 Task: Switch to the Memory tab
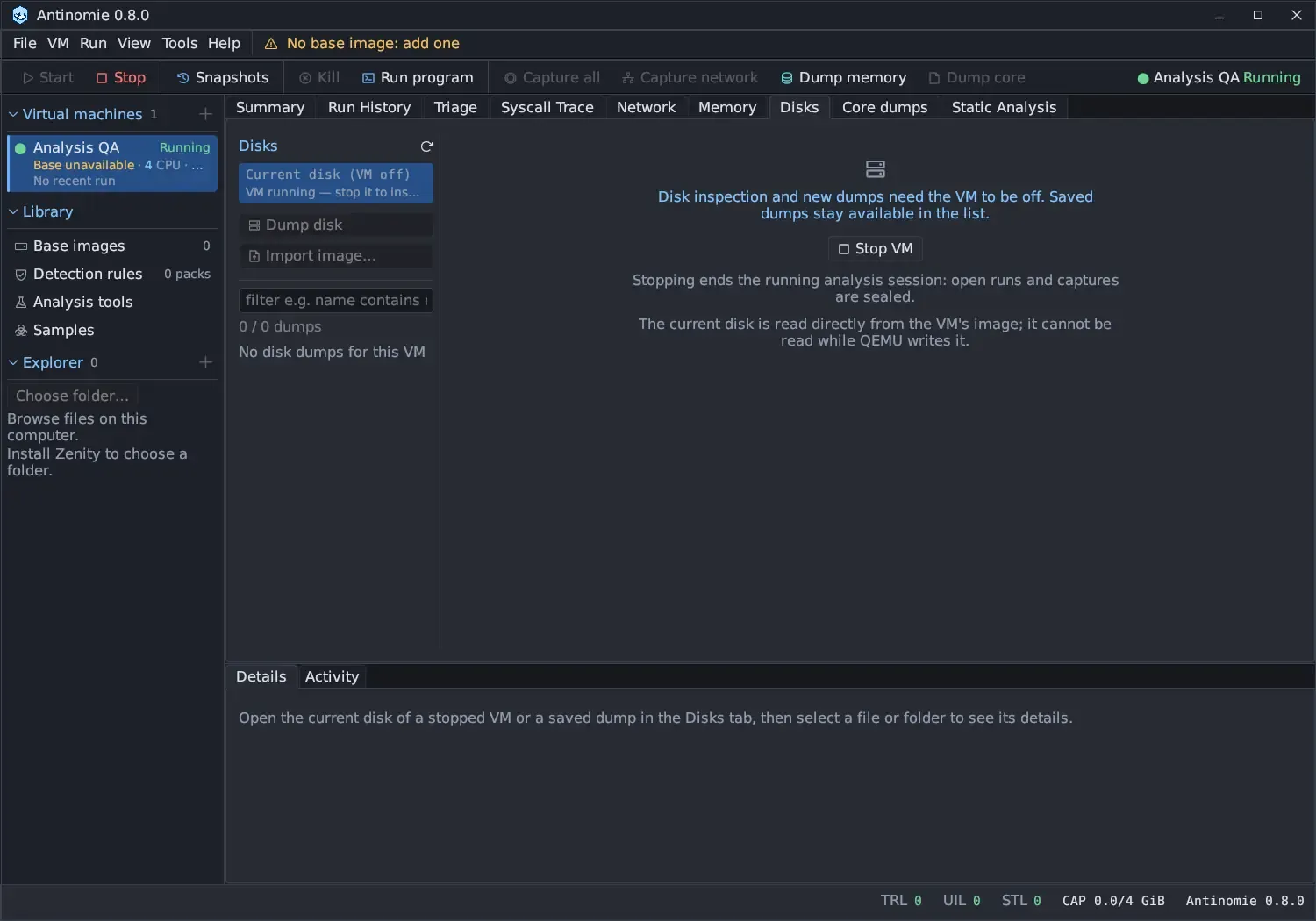coord(727,107)
